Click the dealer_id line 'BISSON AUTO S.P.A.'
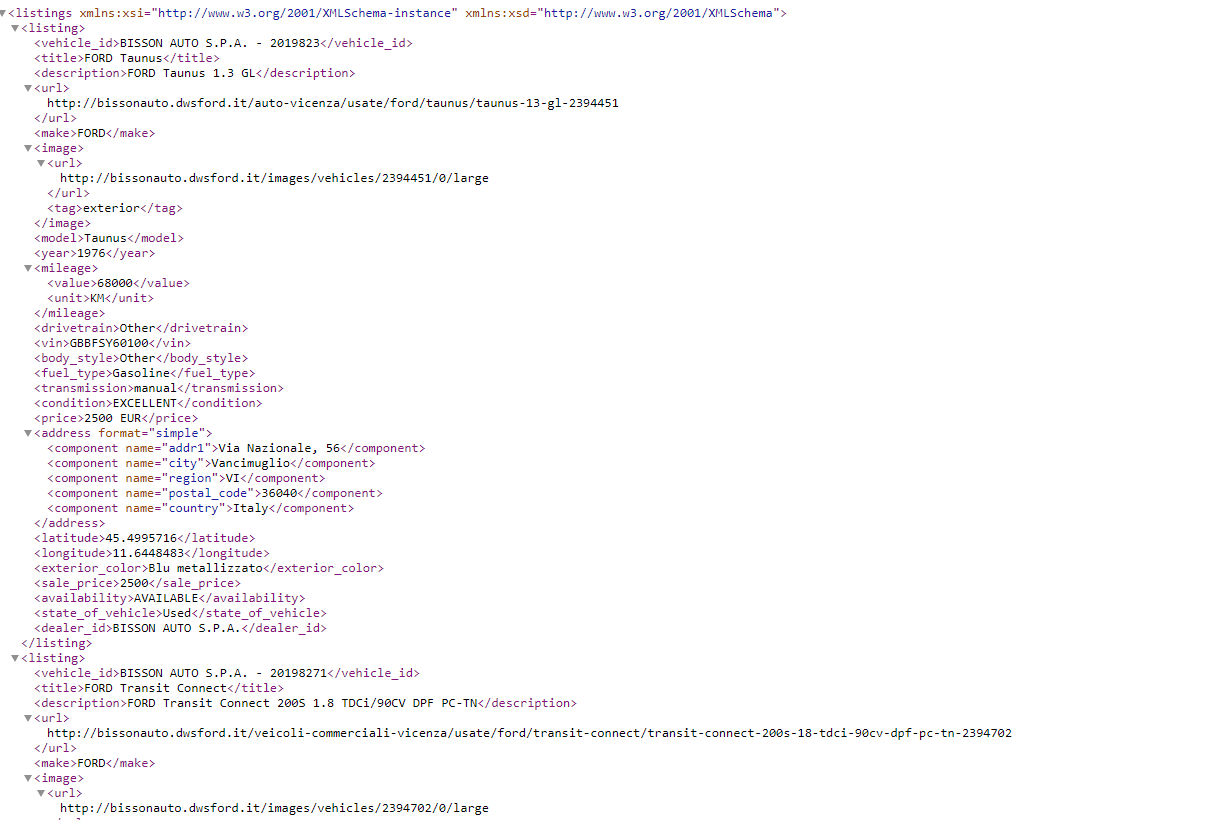Image resolution: width=1209 pixels, height=820 pixels. (180, 628)
